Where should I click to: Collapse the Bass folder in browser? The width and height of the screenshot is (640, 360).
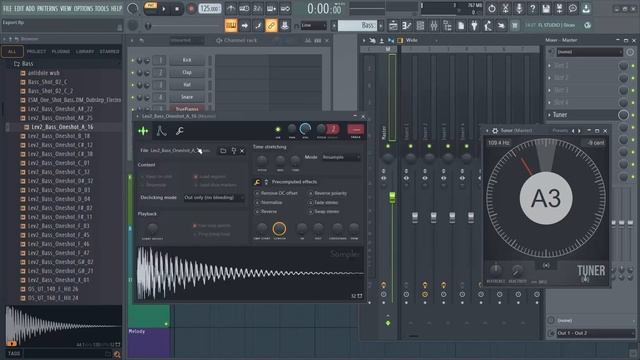coord(23,64)
